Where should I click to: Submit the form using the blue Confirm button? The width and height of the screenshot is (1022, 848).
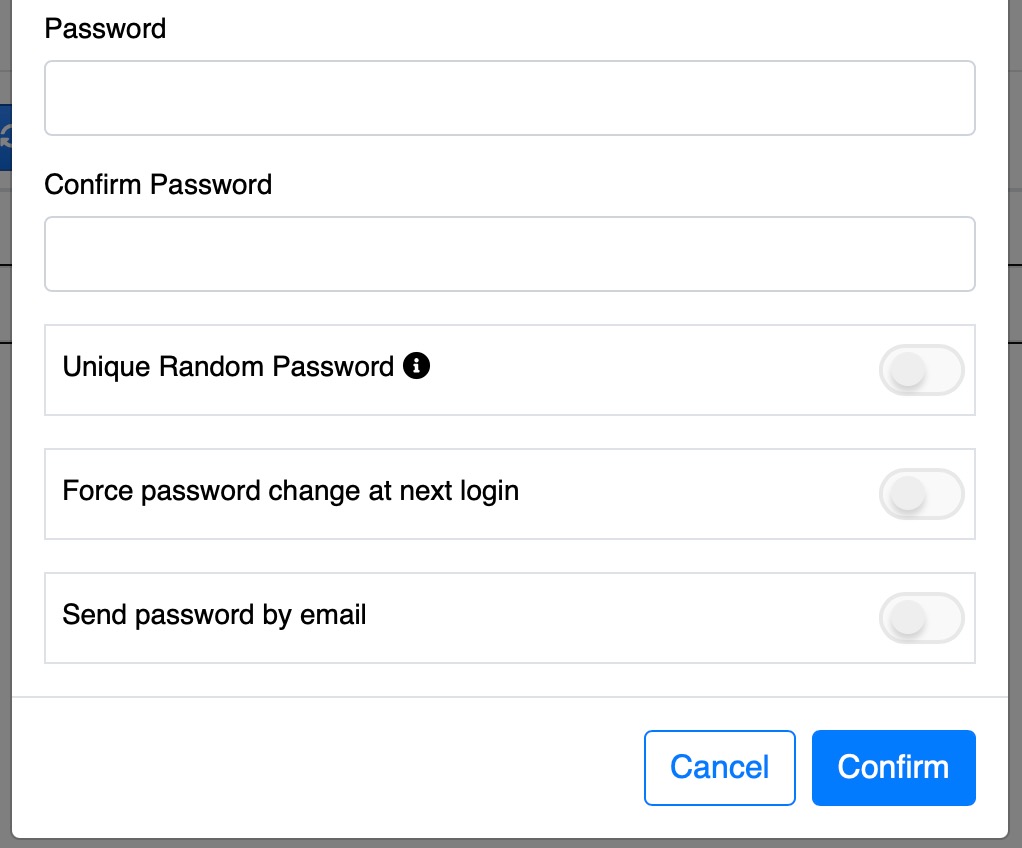[x=894, y=768]
